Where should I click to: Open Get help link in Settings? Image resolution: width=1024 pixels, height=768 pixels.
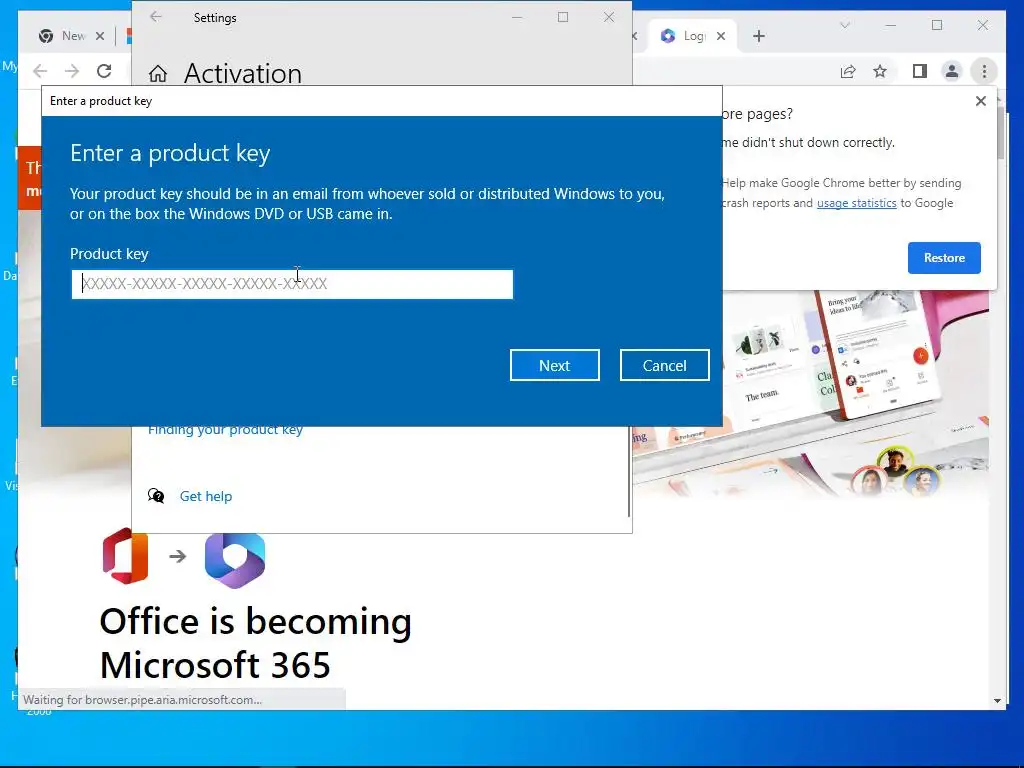coord(206,496)
